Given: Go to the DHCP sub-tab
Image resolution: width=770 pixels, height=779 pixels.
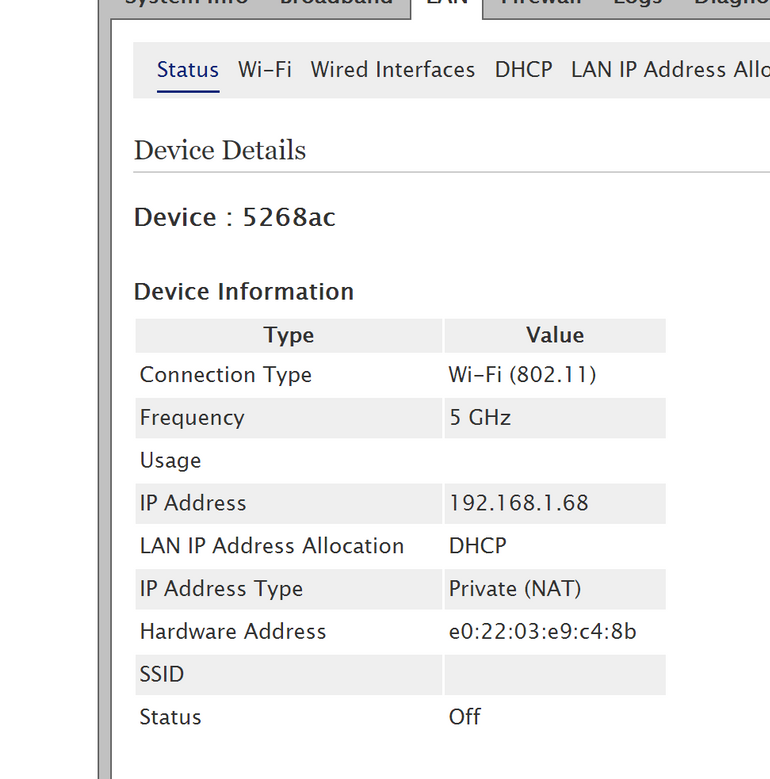Looking at the screenshot, I should pos(523,70).
